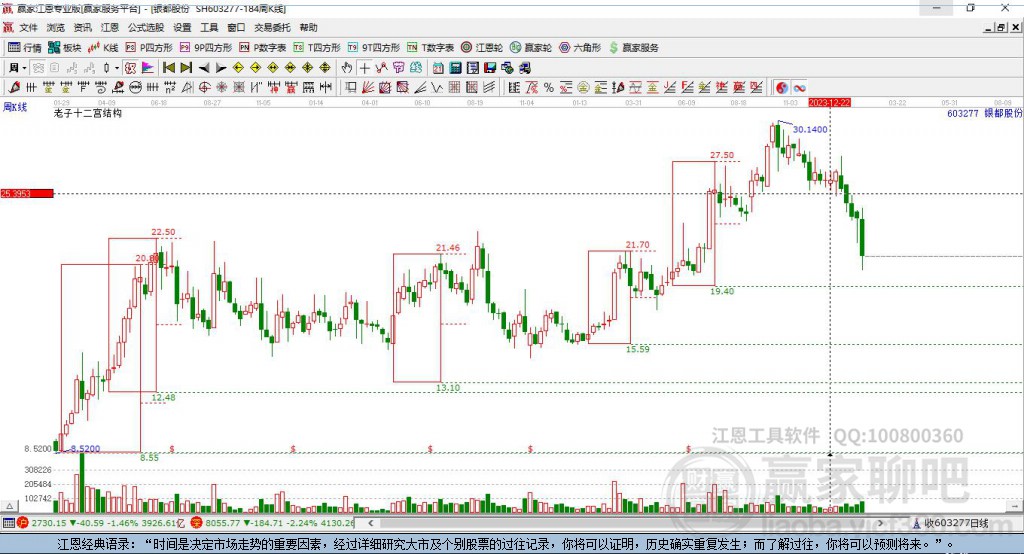This screenshot has width=1024, height=554.
Task: Toggle the flag-shaped chart icon
Action: tap(148, 68)
